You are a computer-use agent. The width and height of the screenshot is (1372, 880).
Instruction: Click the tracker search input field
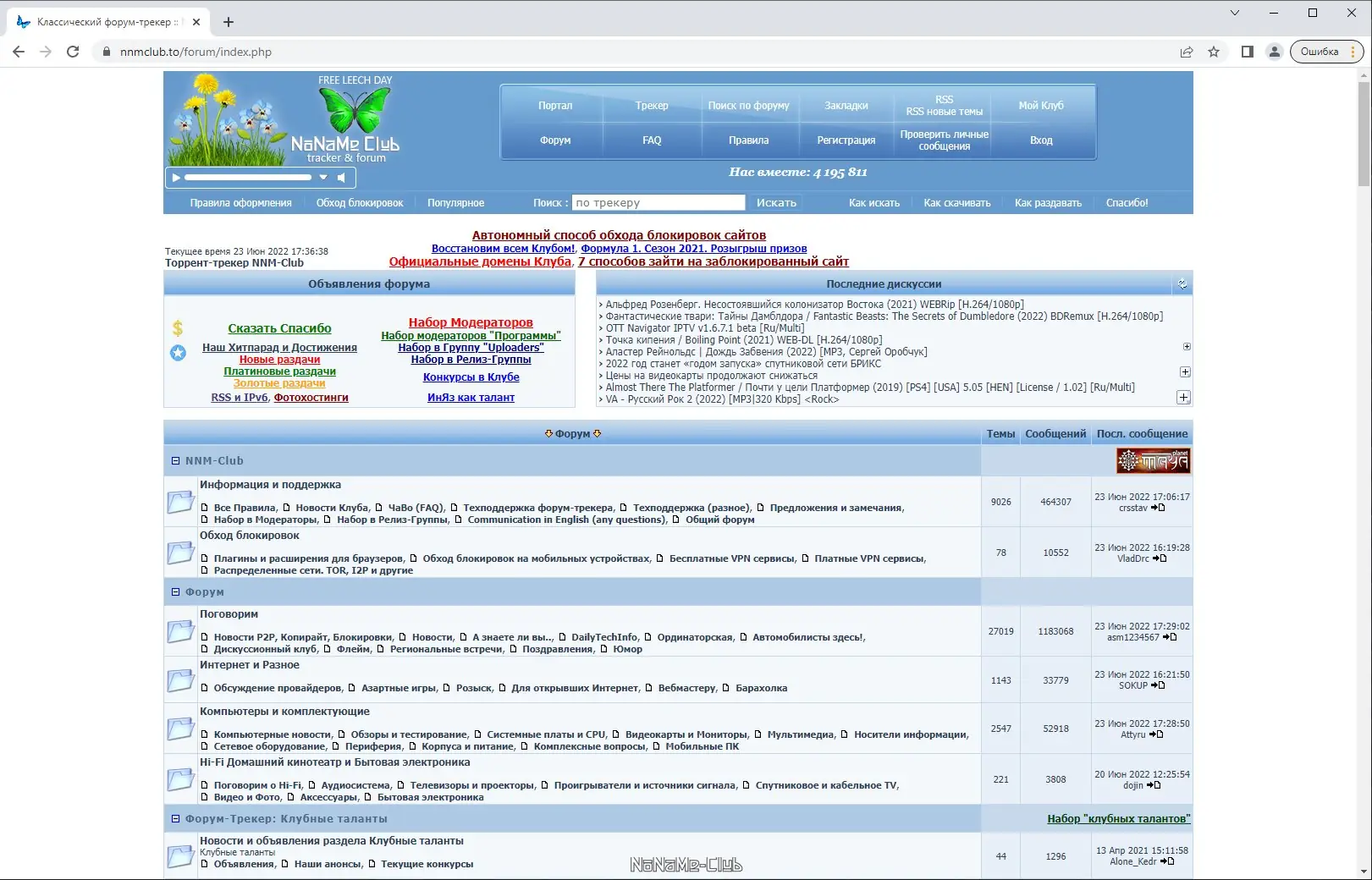click(658, 203)
